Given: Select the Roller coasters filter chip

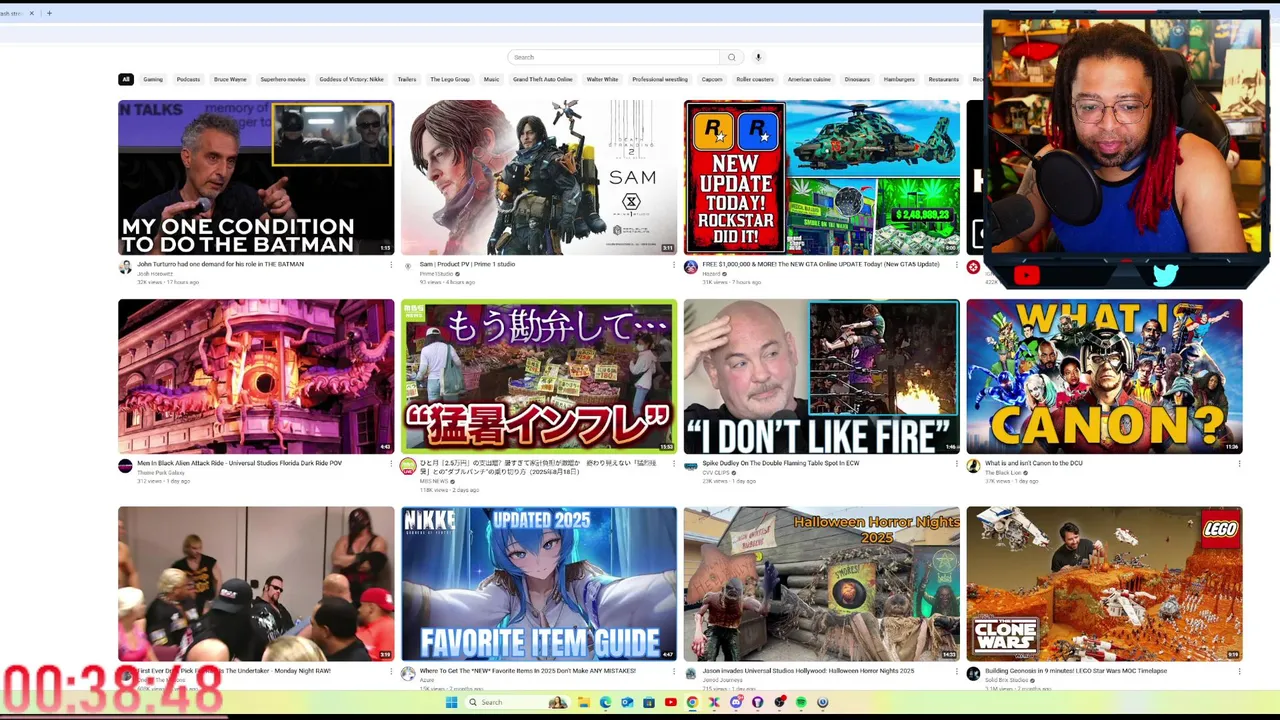Looking at the screenshot, I should click(755, 79).
